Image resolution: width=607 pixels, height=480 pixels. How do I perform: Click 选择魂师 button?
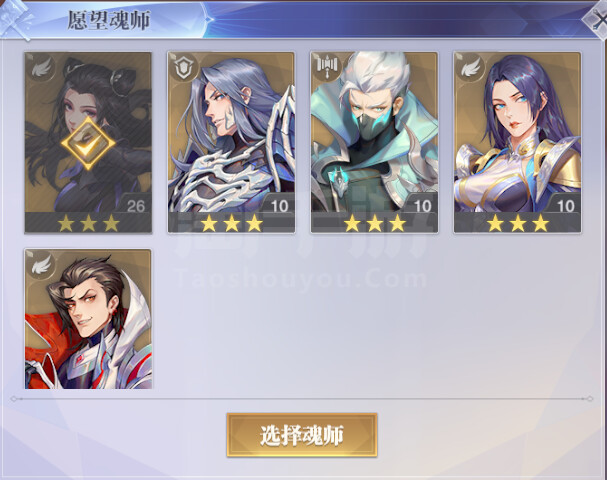point(302,435)
